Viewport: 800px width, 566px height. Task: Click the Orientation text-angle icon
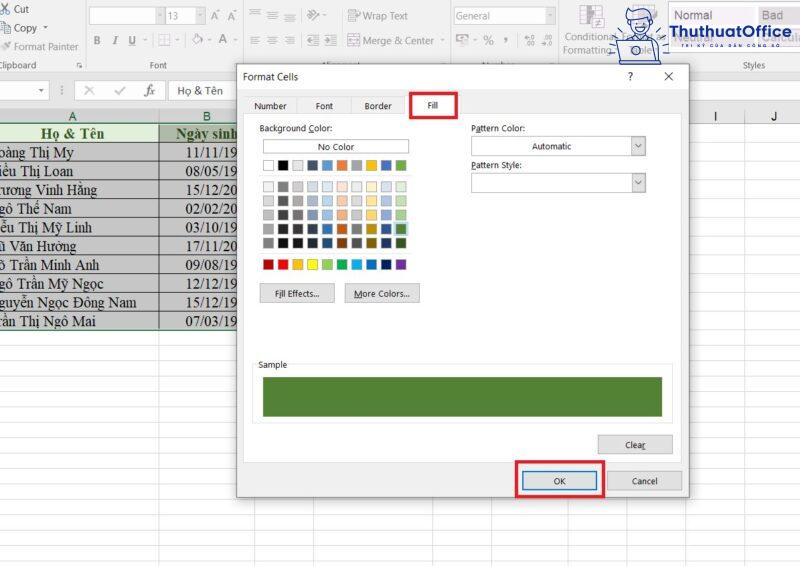313,15
